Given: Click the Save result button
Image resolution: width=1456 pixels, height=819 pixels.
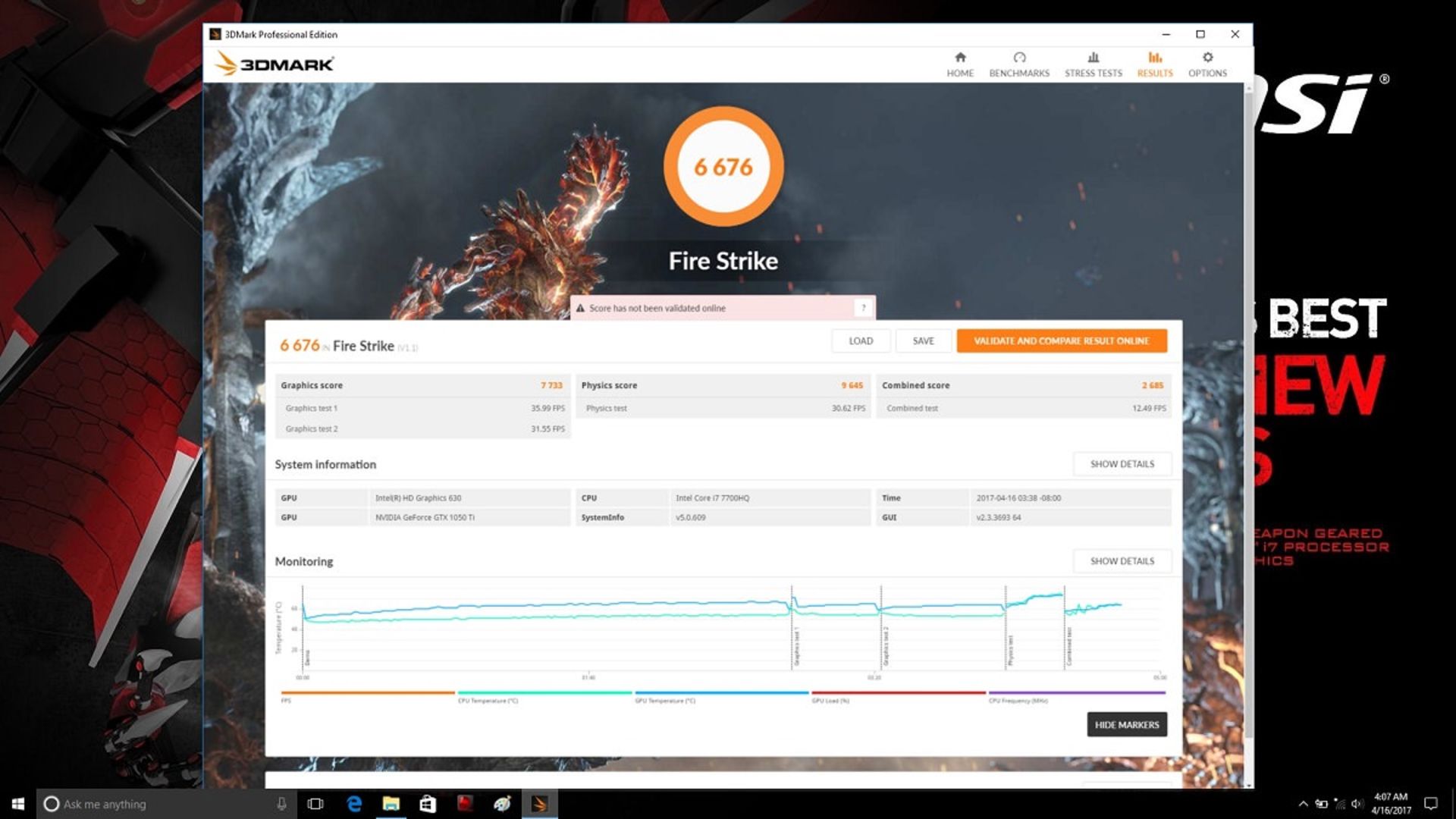Looking at the screenshot, I should [923, 341].
